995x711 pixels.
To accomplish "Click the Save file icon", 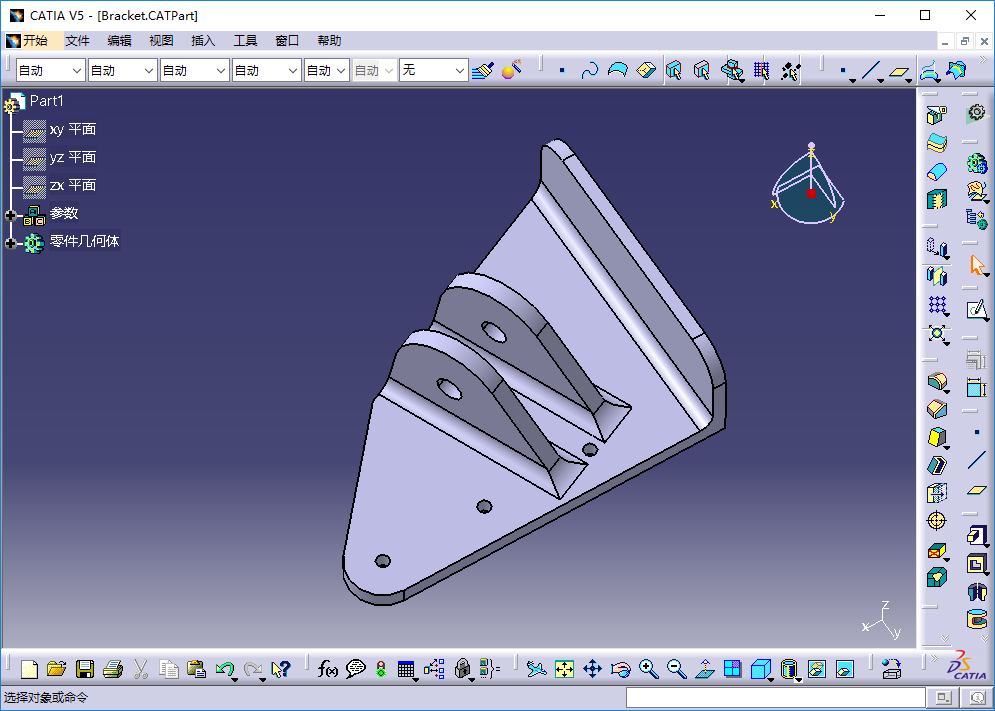I will (x=85, y=669).
